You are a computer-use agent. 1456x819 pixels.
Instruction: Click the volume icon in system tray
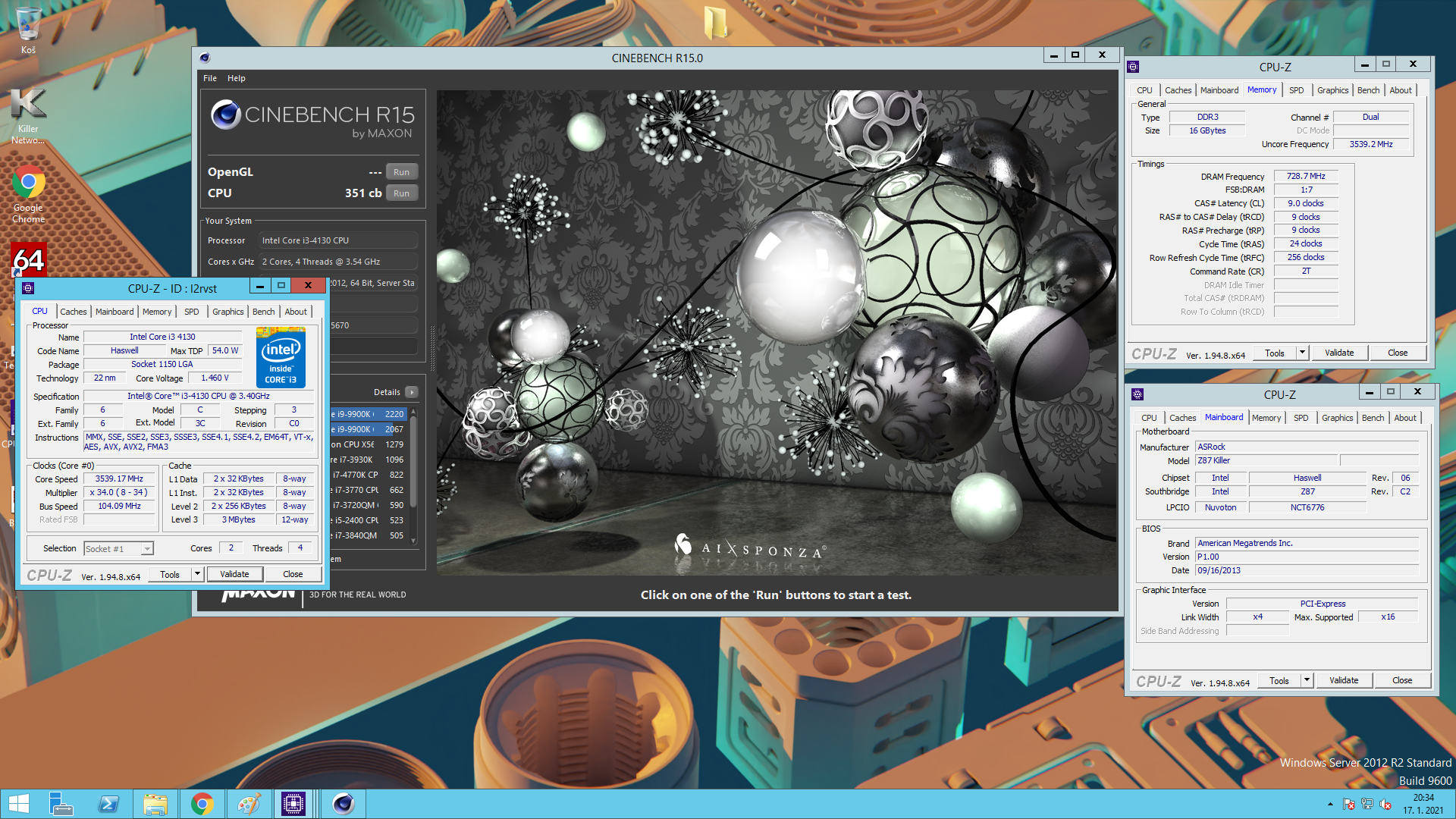pyautogui.click(x=1385, y=804)
